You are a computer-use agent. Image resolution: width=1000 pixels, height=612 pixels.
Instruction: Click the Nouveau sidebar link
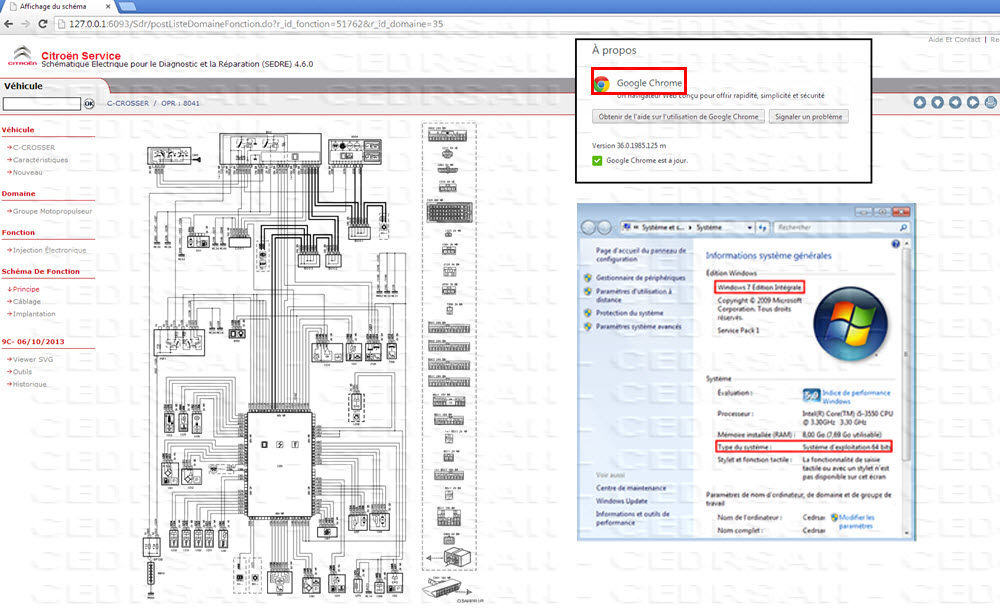point(27,172)
